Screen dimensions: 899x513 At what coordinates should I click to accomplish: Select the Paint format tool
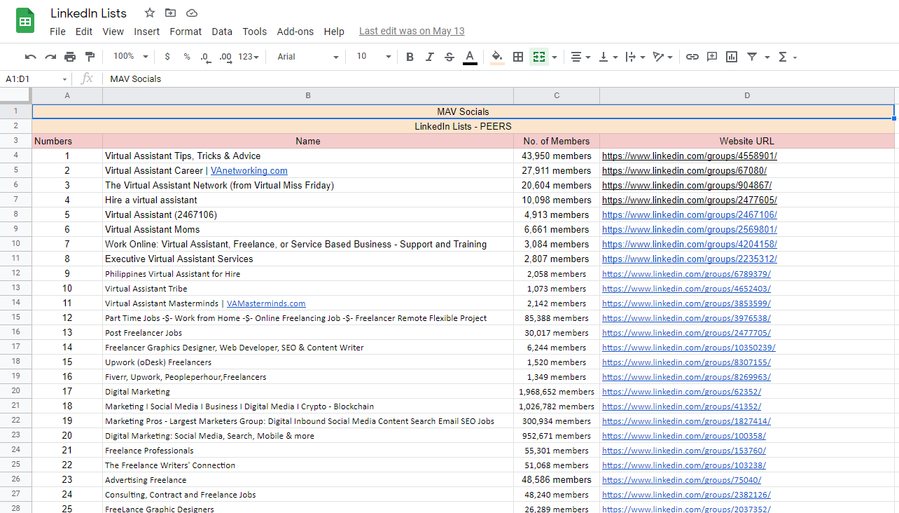click(x=90, y=57)
